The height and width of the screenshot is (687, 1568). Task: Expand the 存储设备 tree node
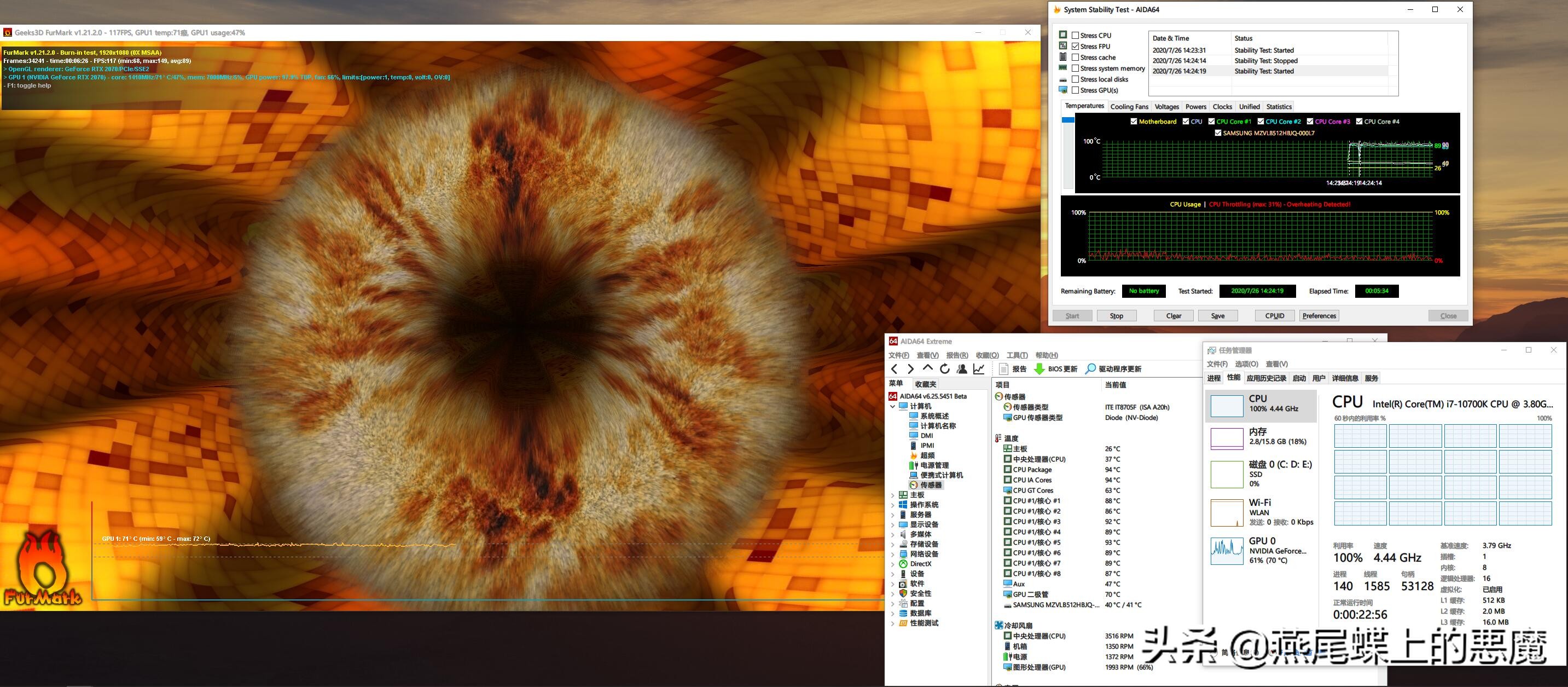pos(893,545)
